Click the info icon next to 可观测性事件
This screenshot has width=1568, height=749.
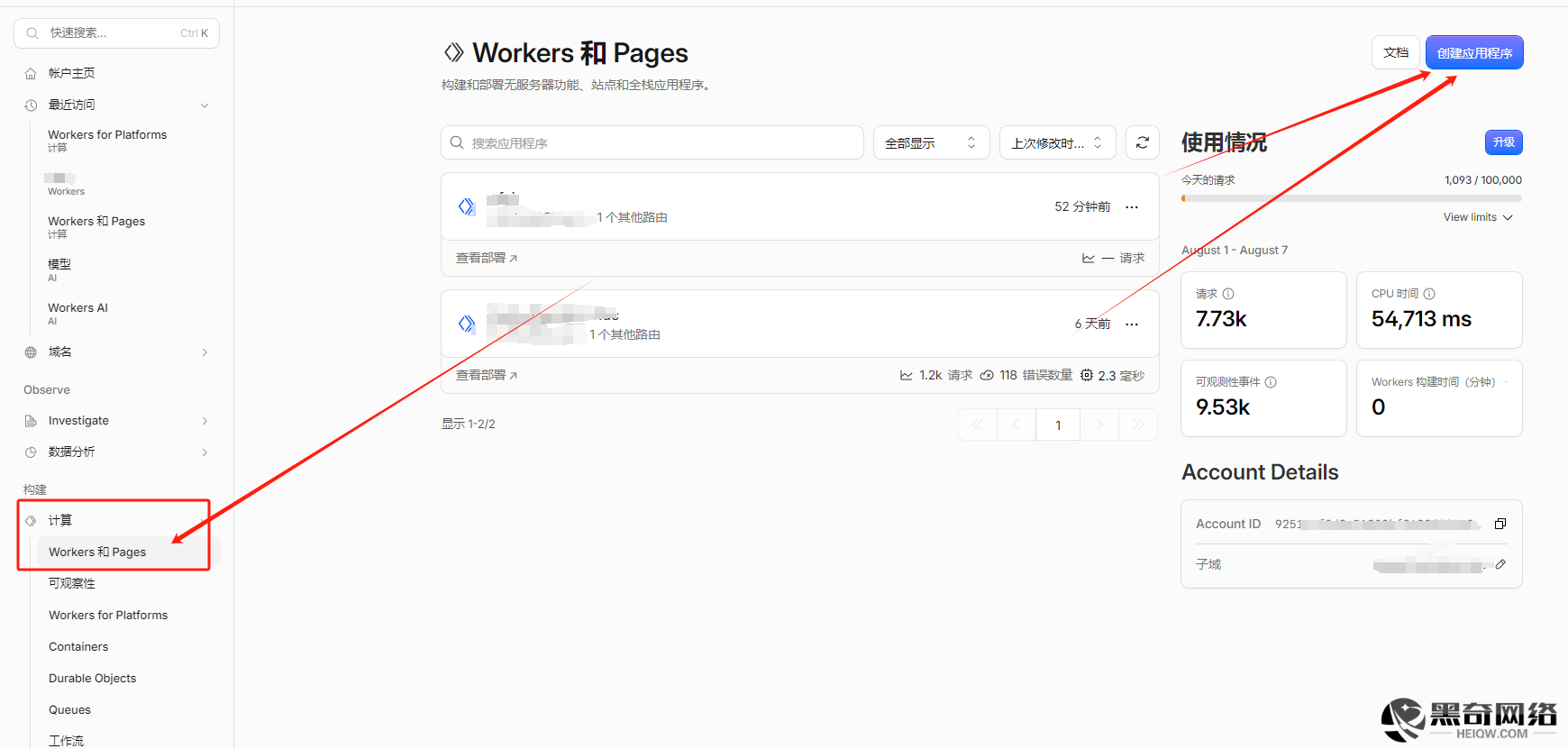[x=1271, y=382]
